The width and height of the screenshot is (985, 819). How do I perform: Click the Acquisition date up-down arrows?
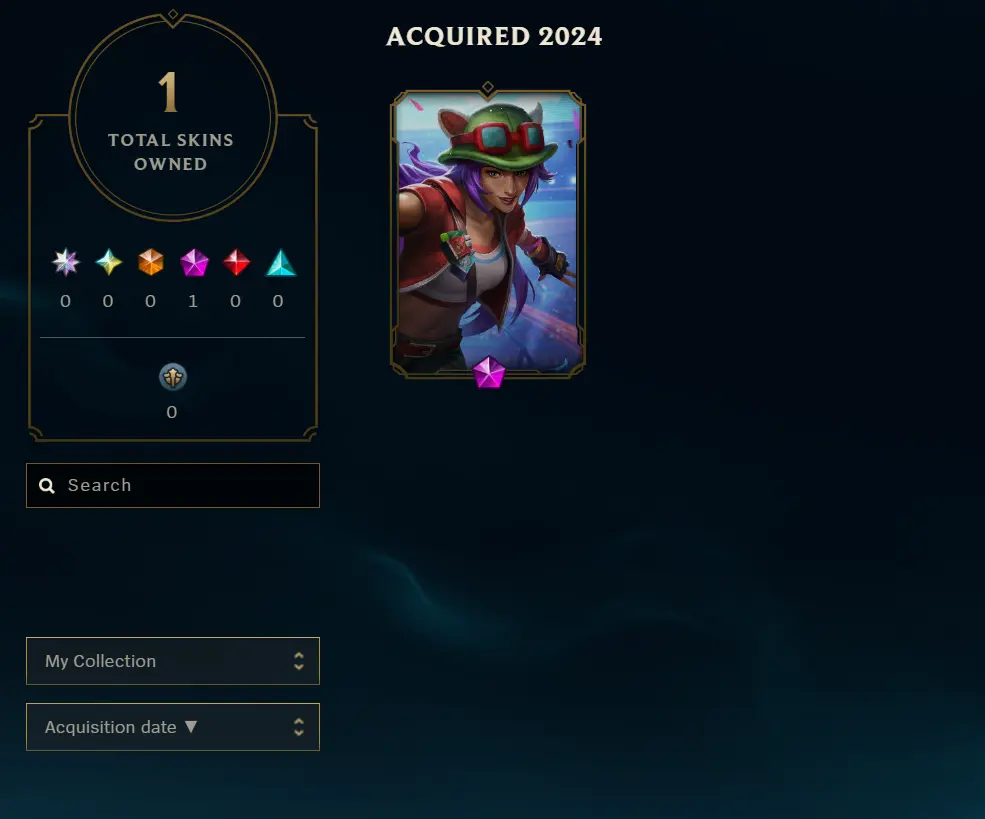pyautogui.click(x=299, y=727)
